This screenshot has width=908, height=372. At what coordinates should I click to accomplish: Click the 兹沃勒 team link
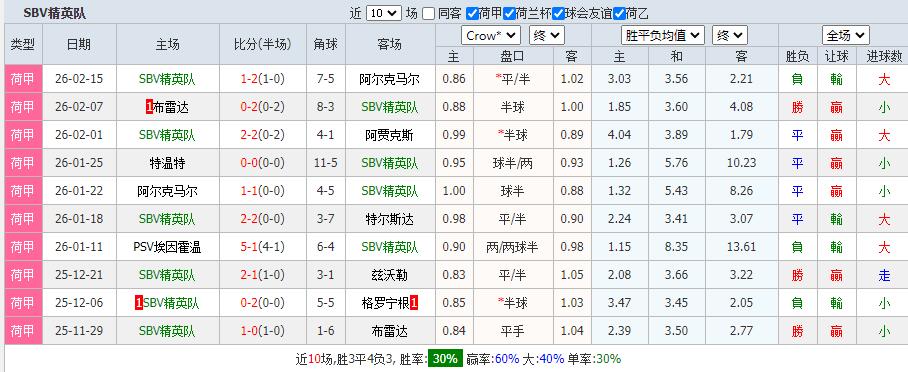tap(390, 275)
